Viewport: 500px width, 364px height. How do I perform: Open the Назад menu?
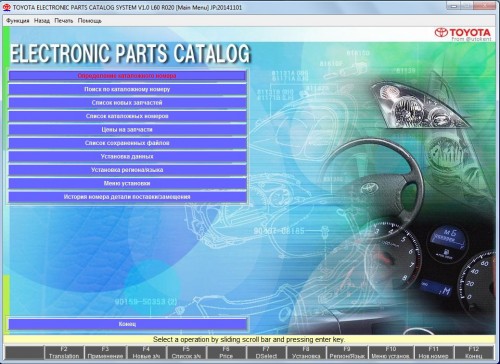pyautogui.click(x=42, y=21)
